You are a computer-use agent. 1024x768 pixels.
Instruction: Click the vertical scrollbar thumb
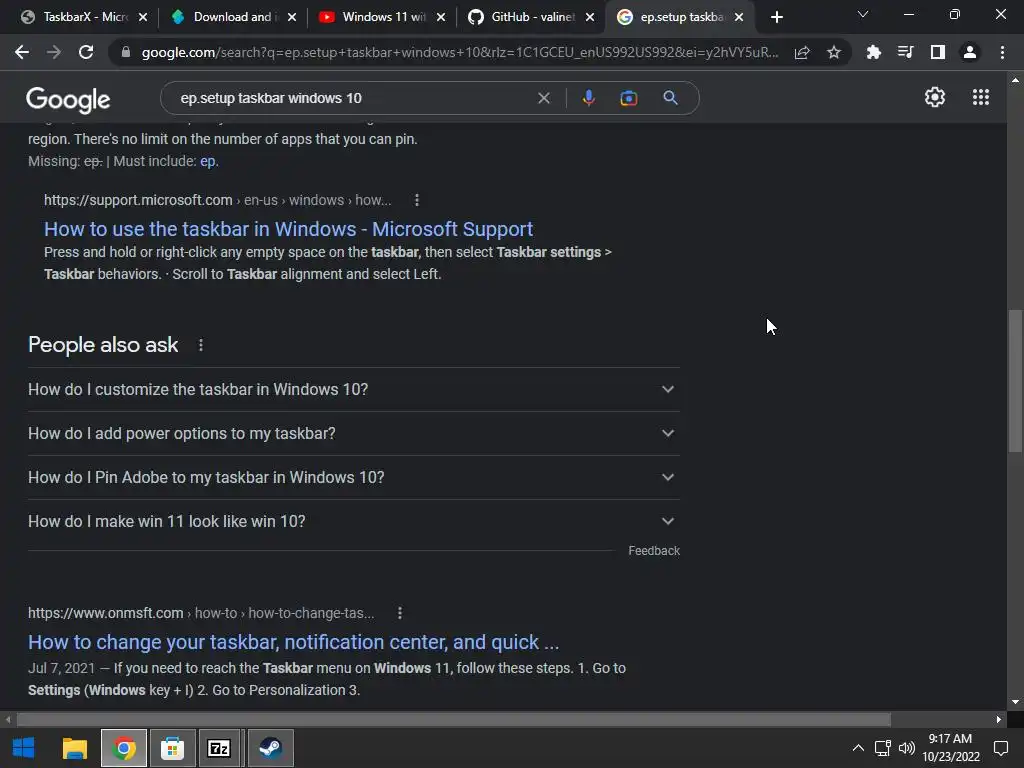coord(1015,380)
